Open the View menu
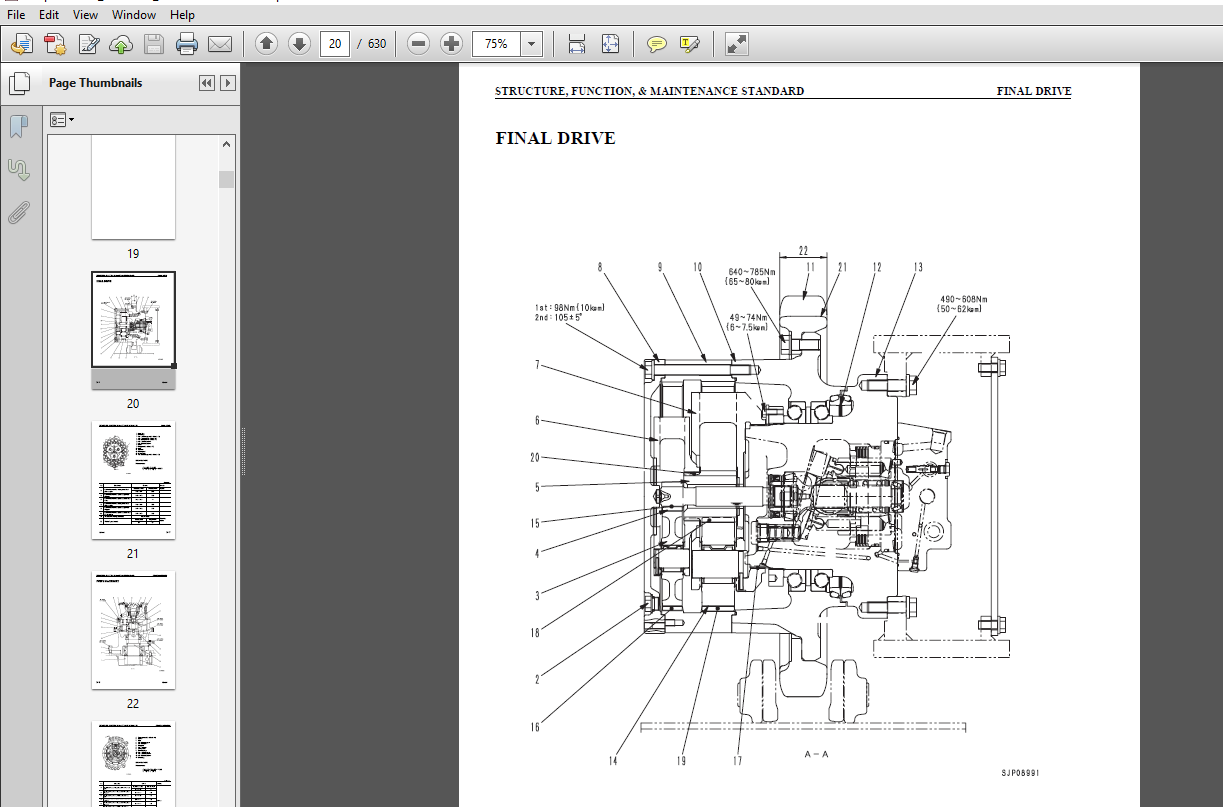The image size is (1223, 807). click(x=86, y=15)
